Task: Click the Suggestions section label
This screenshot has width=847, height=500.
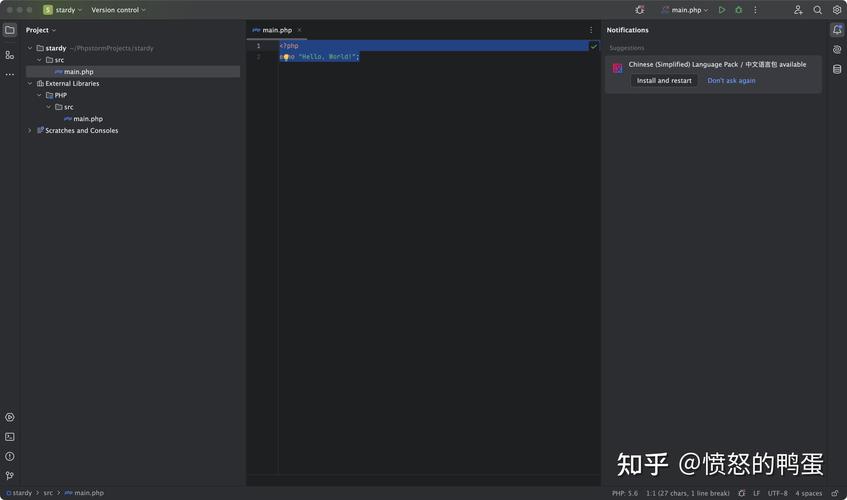Action: [627, 48]
